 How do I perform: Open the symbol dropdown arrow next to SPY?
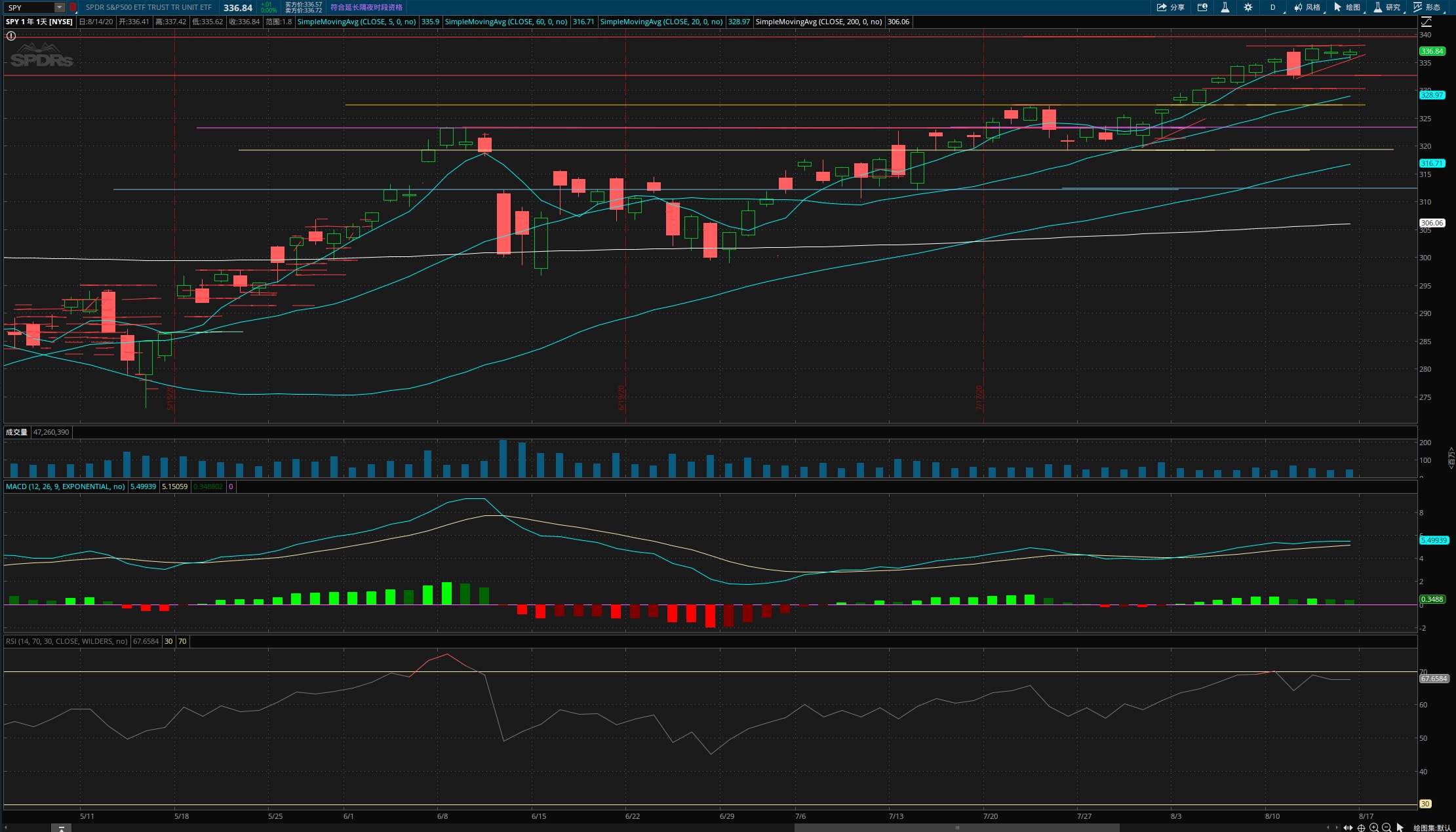pyautogui.click(x=59, y=7)
